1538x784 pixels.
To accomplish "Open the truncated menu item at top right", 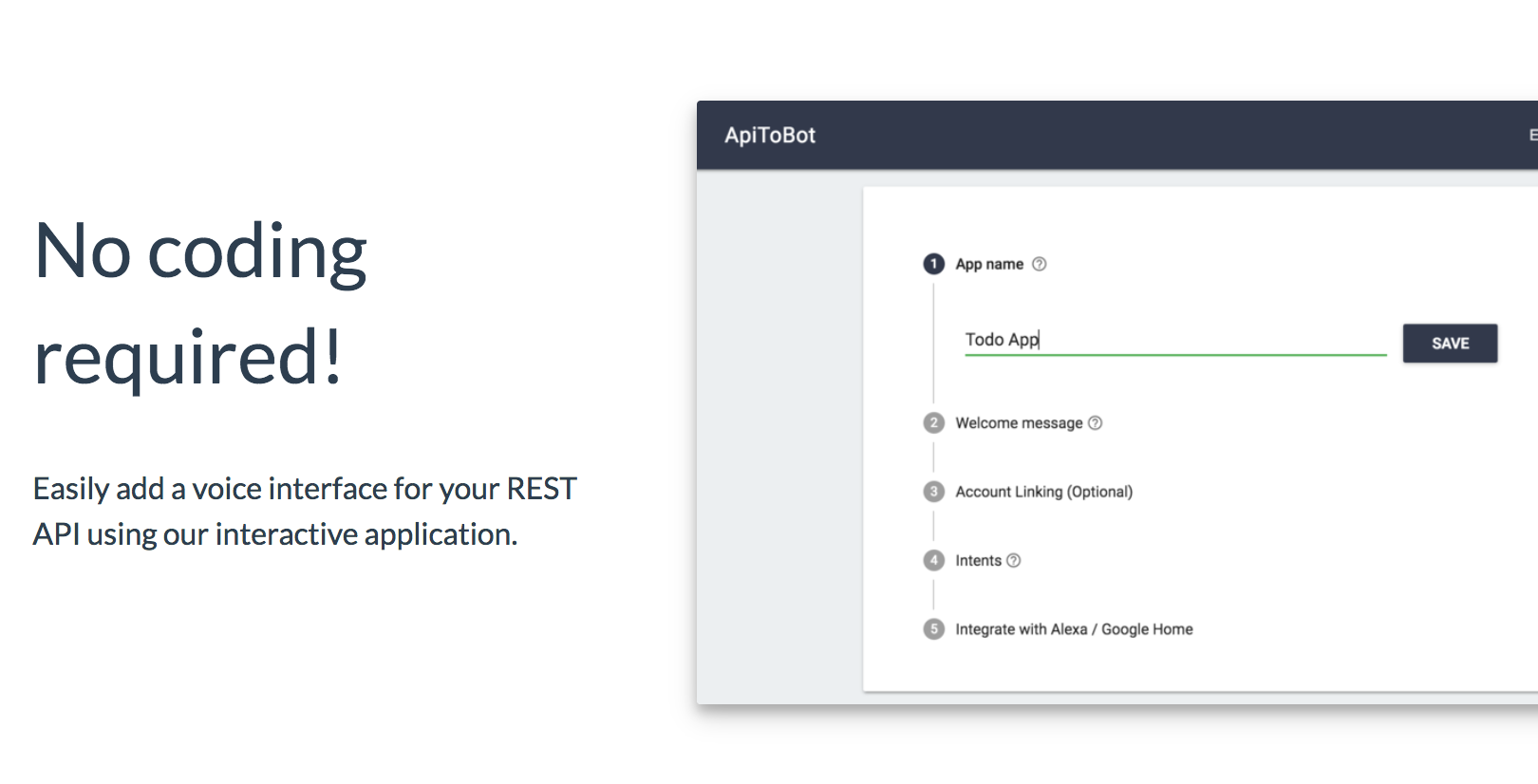I will coord(1531,135).
